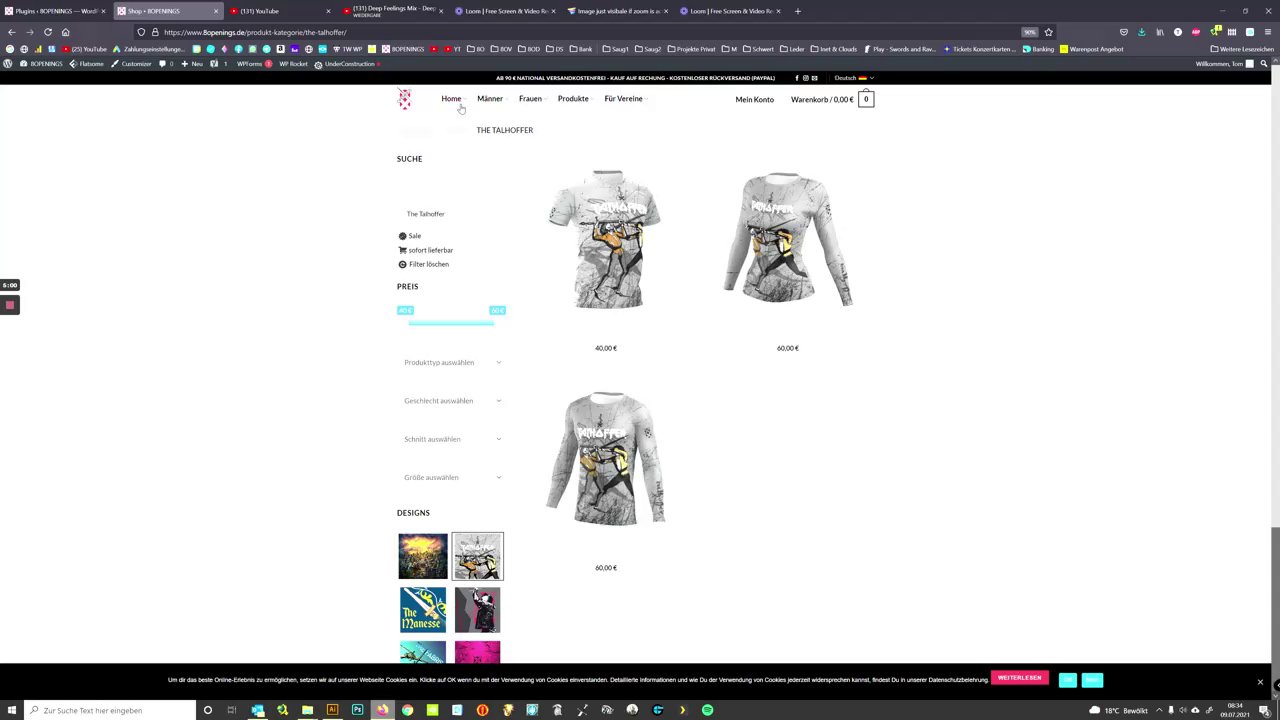The width and height of the screenshot is (1280, 720).
Task: Open Flatsome in admin bar
Action: click(x=87, y=64)
